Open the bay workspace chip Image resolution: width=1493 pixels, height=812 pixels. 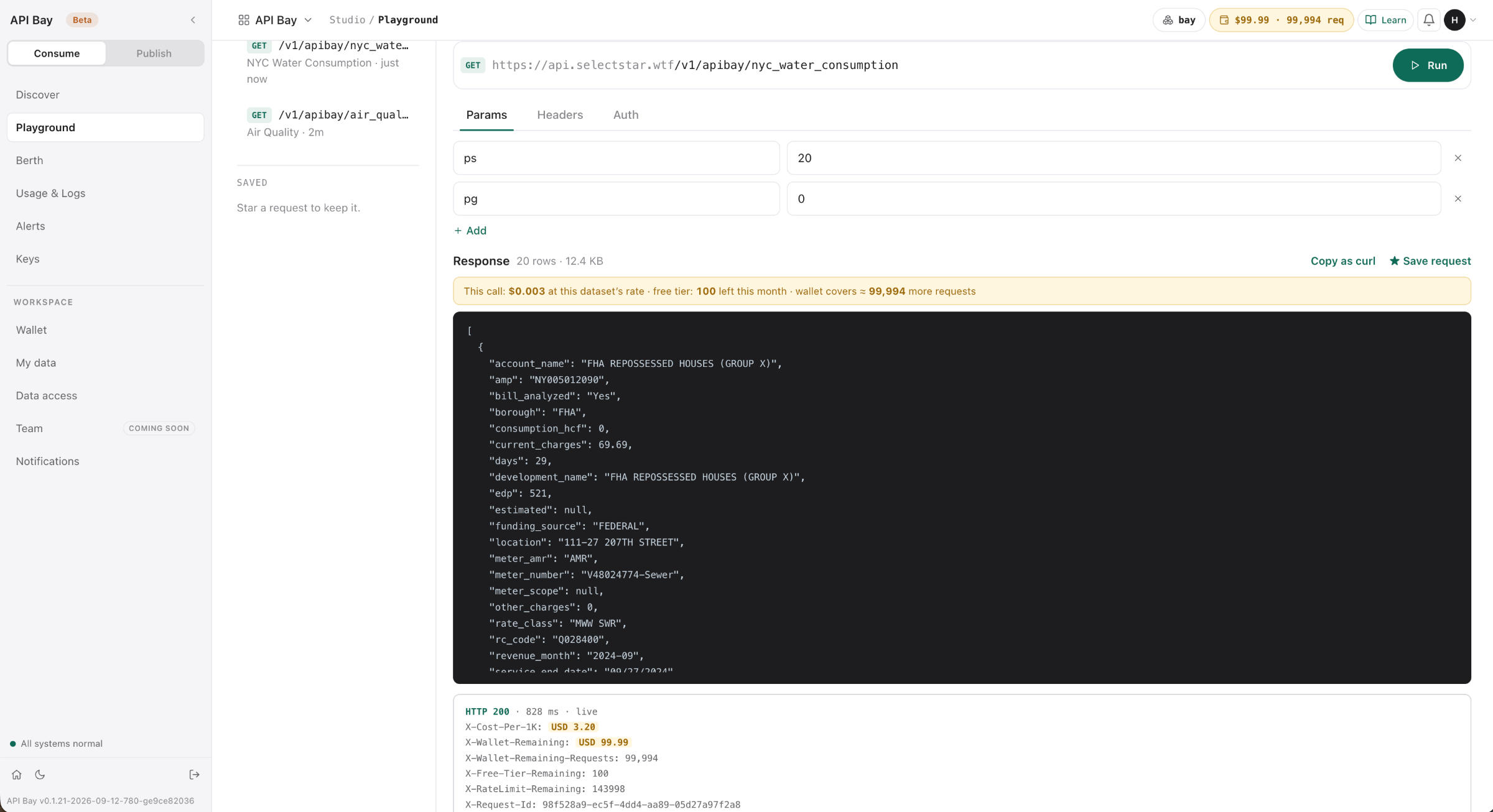click(1179, 20)
